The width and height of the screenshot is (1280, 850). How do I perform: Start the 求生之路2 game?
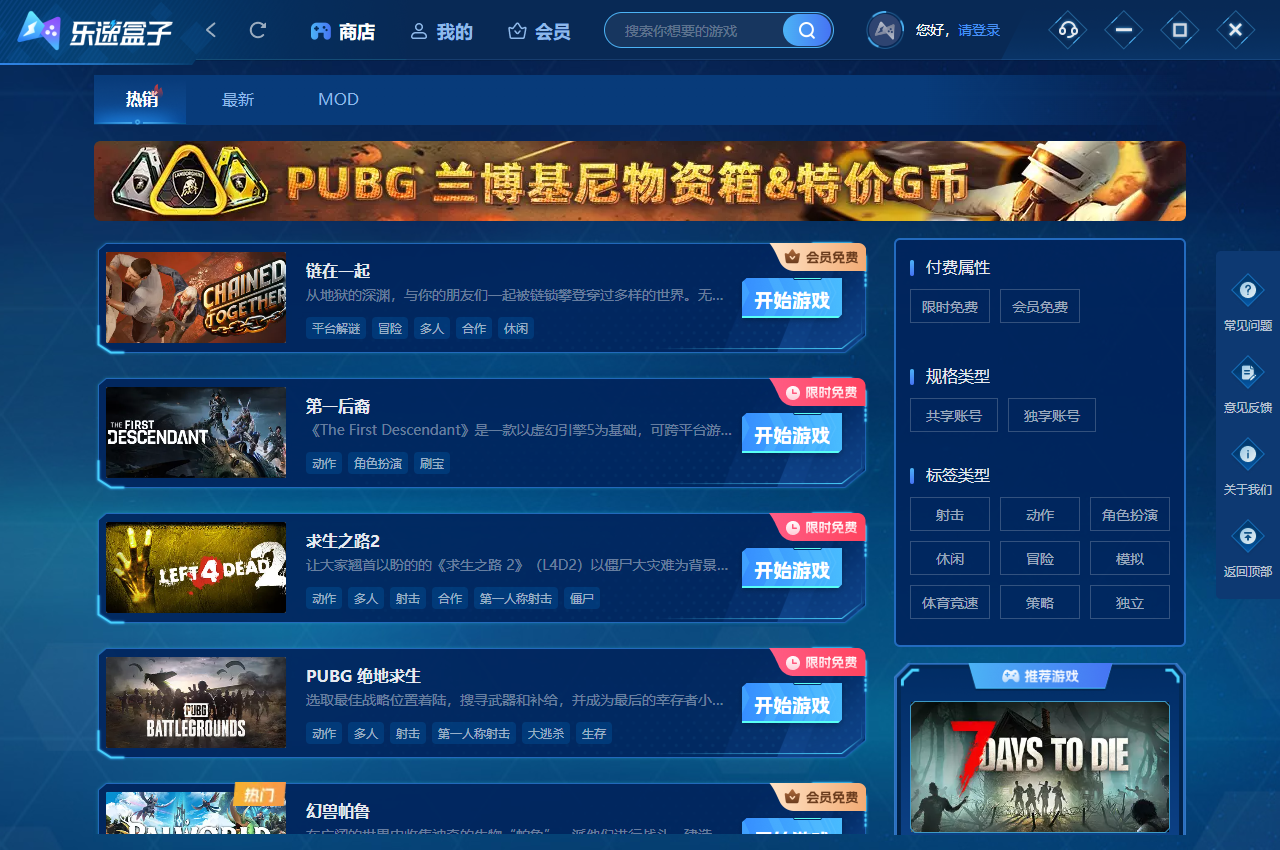tap(792, 569)
